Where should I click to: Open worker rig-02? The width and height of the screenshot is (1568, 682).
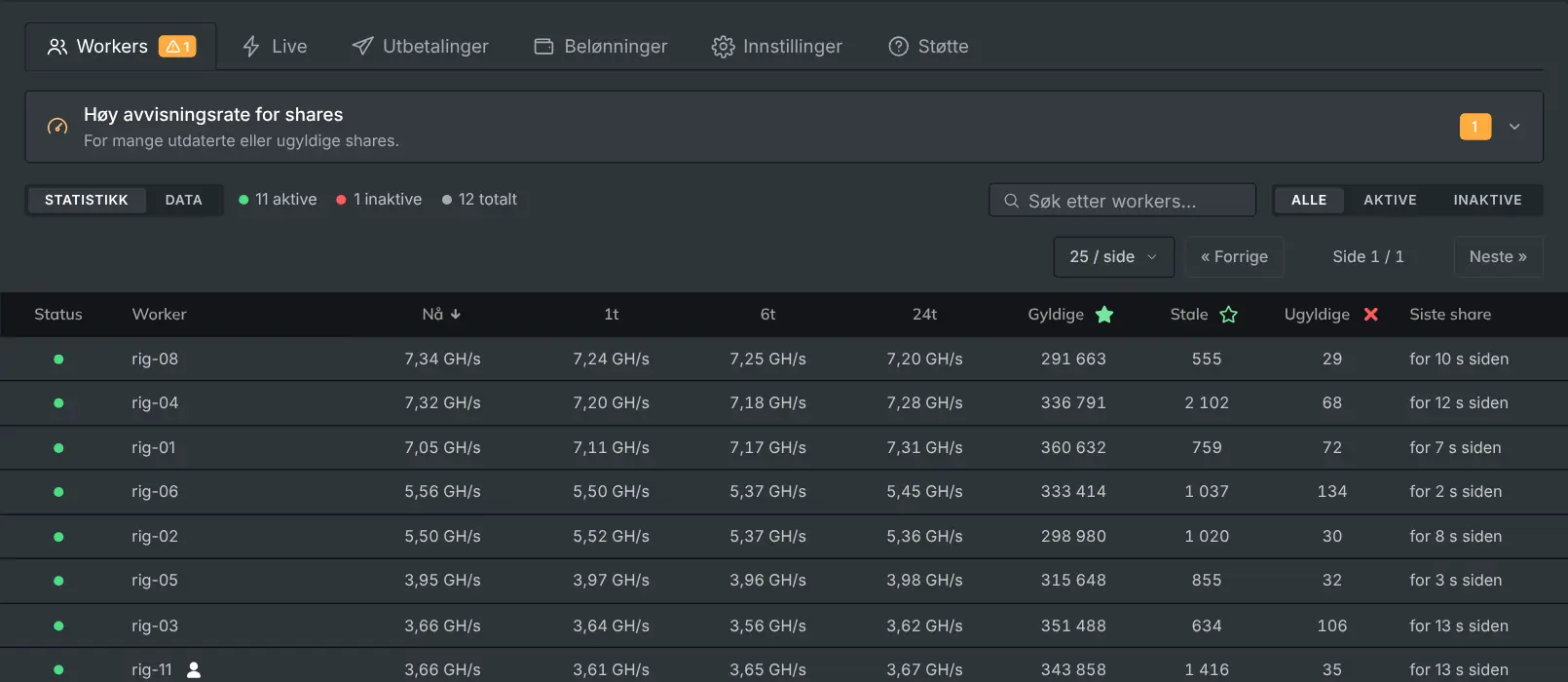tap(155, 537)
